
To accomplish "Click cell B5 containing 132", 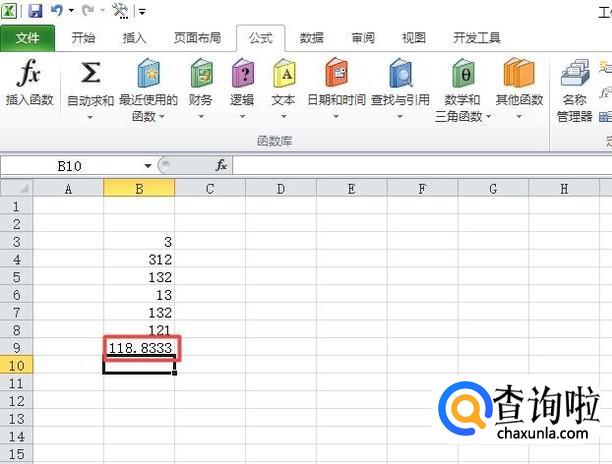I will (x=139, y=277).
